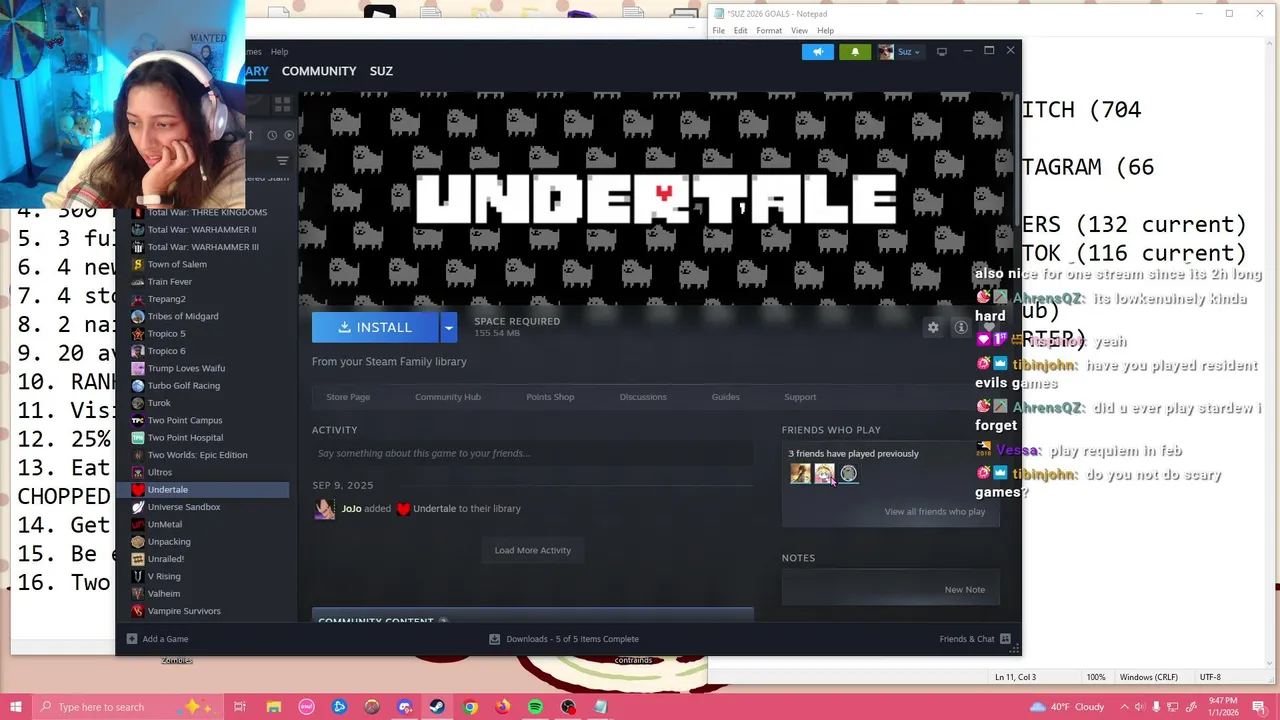Open the Guides link

tap(726, 397)
